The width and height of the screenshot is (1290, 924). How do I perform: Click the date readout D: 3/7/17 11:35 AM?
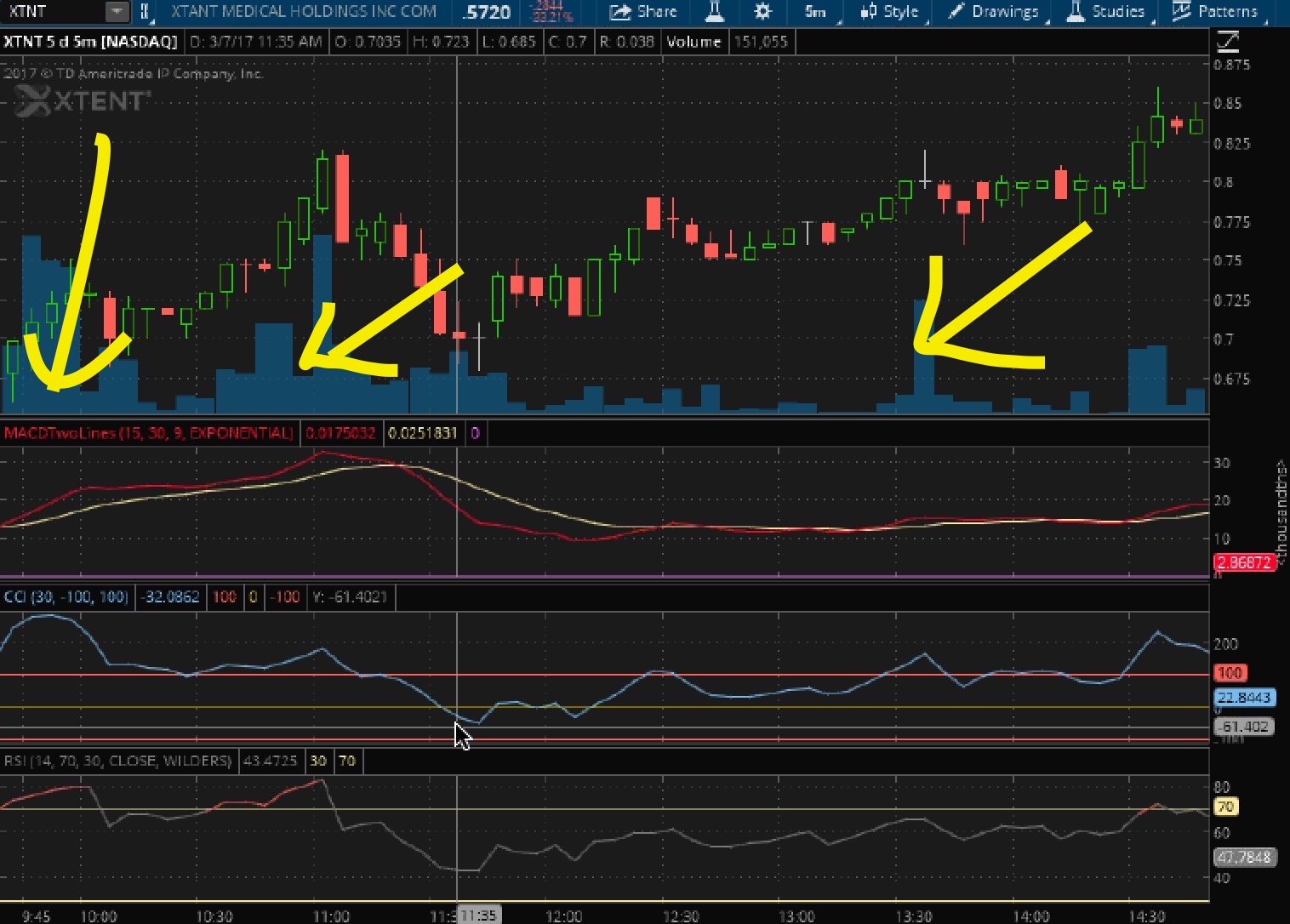[x=256, y=42]
